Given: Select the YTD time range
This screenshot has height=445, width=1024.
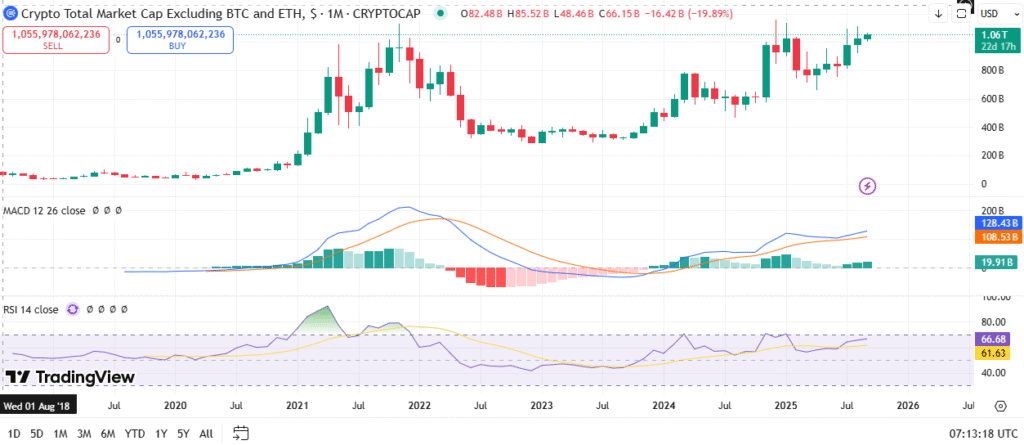Looking at the screenshot, I should 133,433.
